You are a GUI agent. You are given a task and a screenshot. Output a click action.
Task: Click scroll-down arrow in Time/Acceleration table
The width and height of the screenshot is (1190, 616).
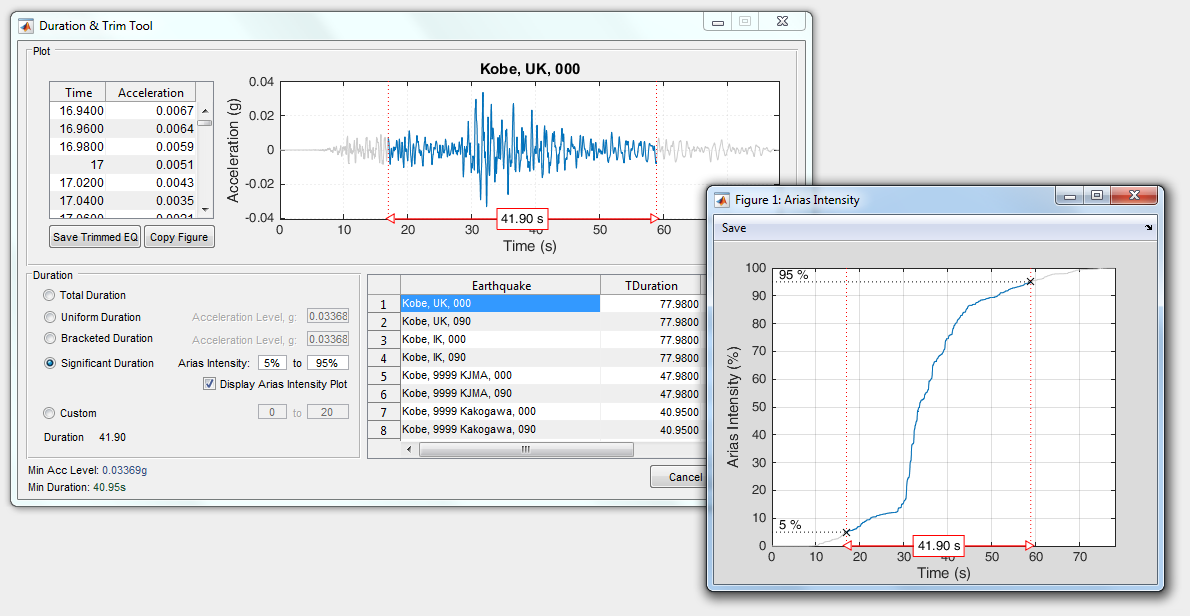coord(205,209)
